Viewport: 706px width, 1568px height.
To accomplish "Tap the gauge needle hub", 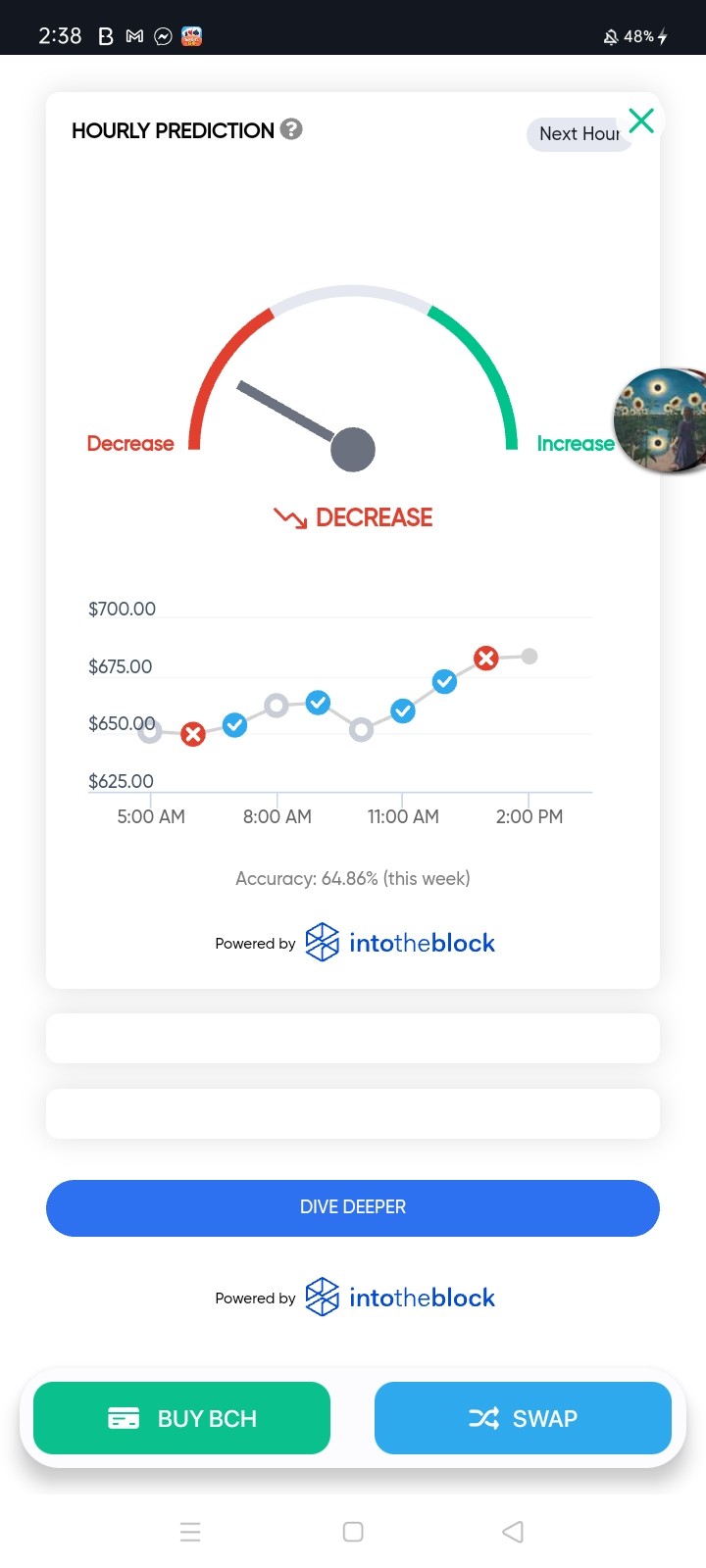I will tap(353, 450).
